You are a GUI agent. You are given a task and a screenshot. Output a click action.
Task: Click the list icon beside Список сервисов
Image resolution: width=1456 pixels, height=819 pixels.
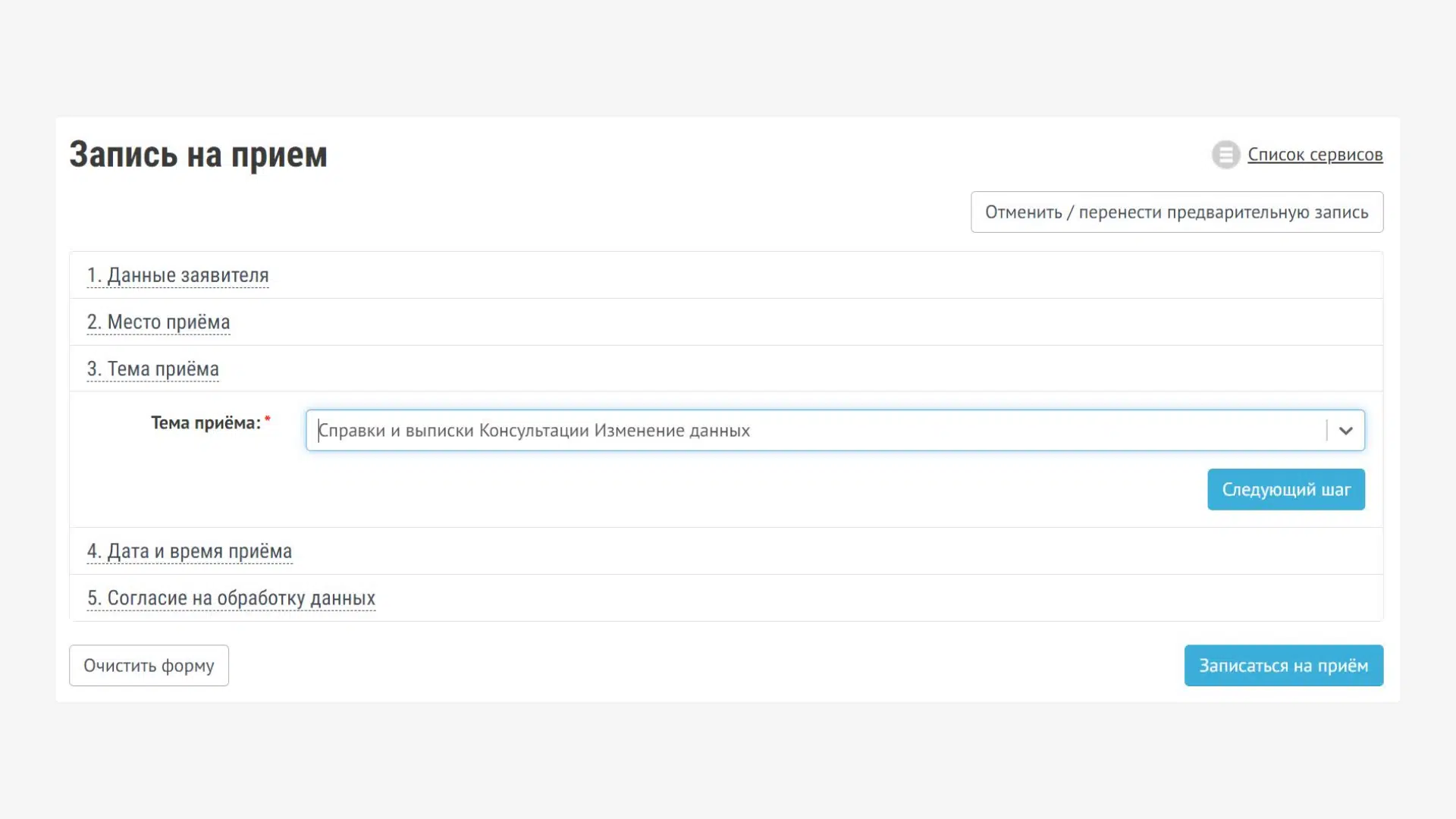coord(1225,155)
